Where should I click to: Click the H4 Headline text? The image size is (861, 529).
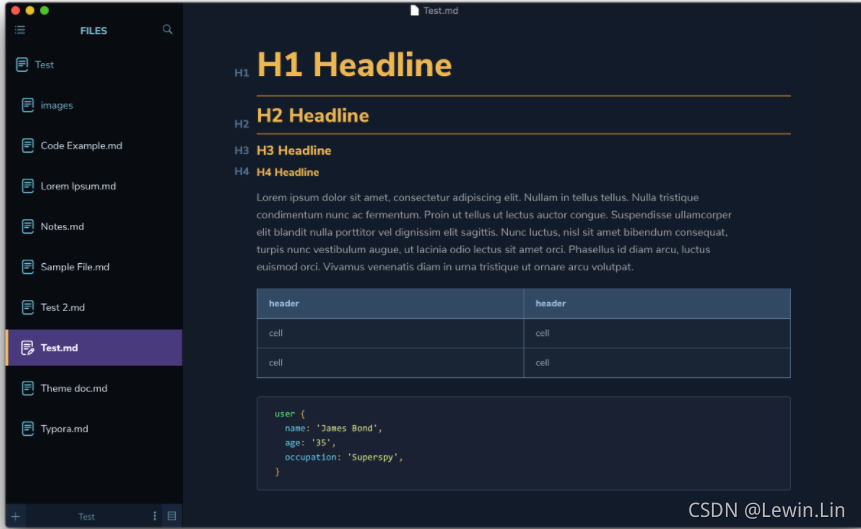288,172
